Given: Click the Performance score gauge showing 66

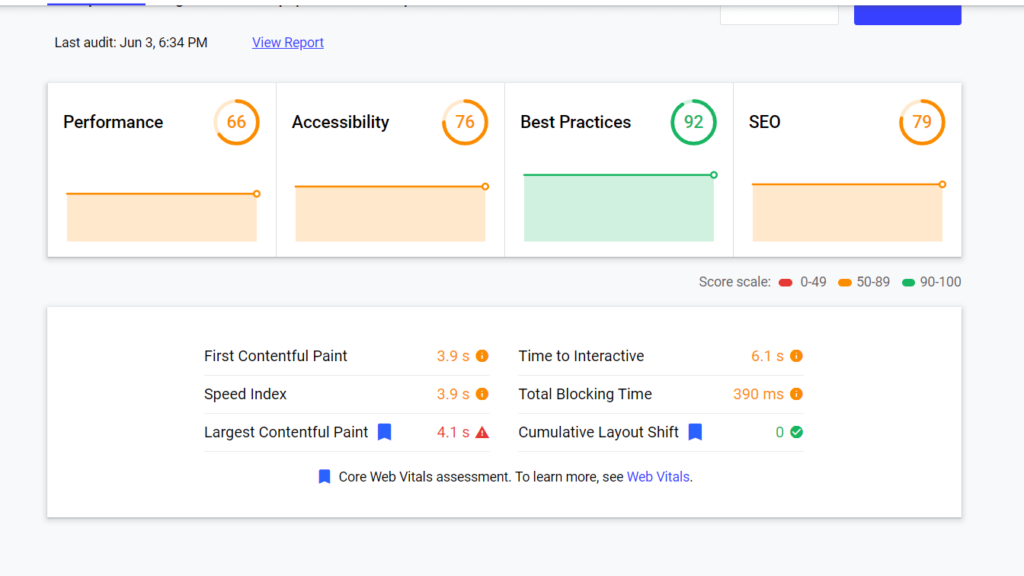Looking at the screenshot, I should 237,122.
